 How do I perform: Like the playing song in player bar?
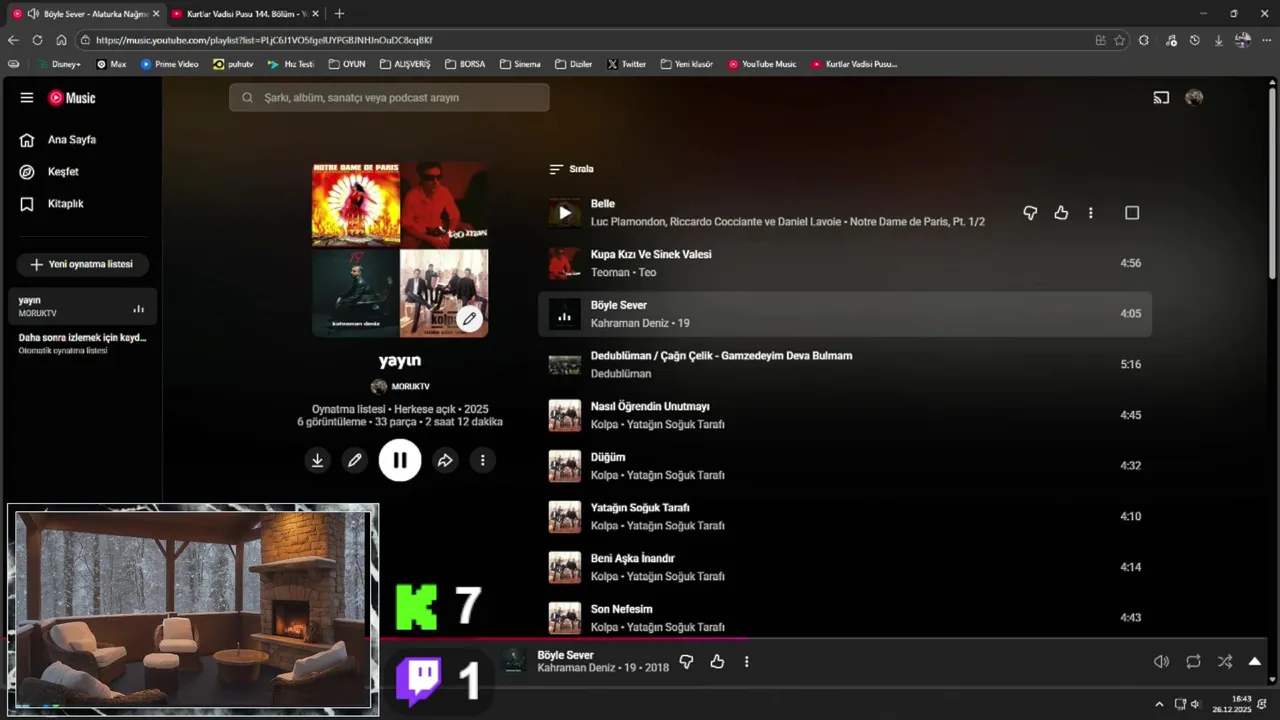pyautogui.click(x=717, y=662)
